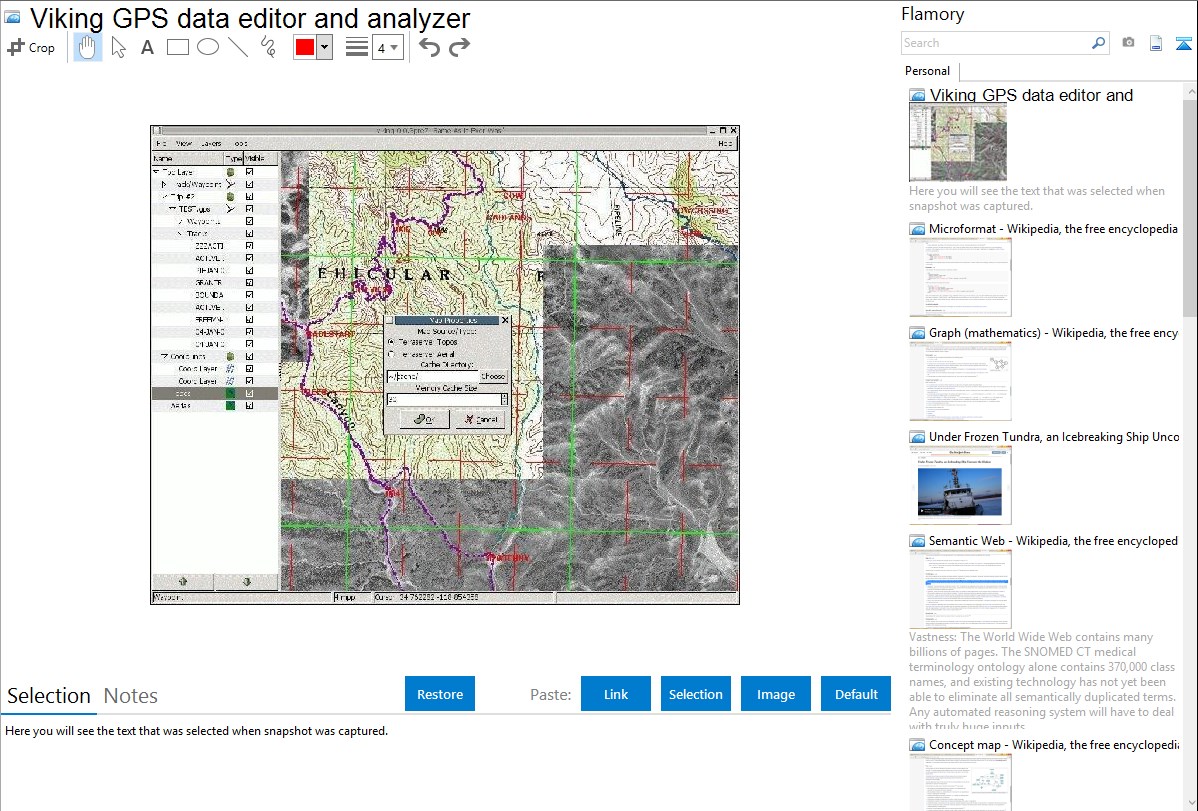
Task: Open the Under Frozen Tundra snapshot thumbnail
Action: 960,485
